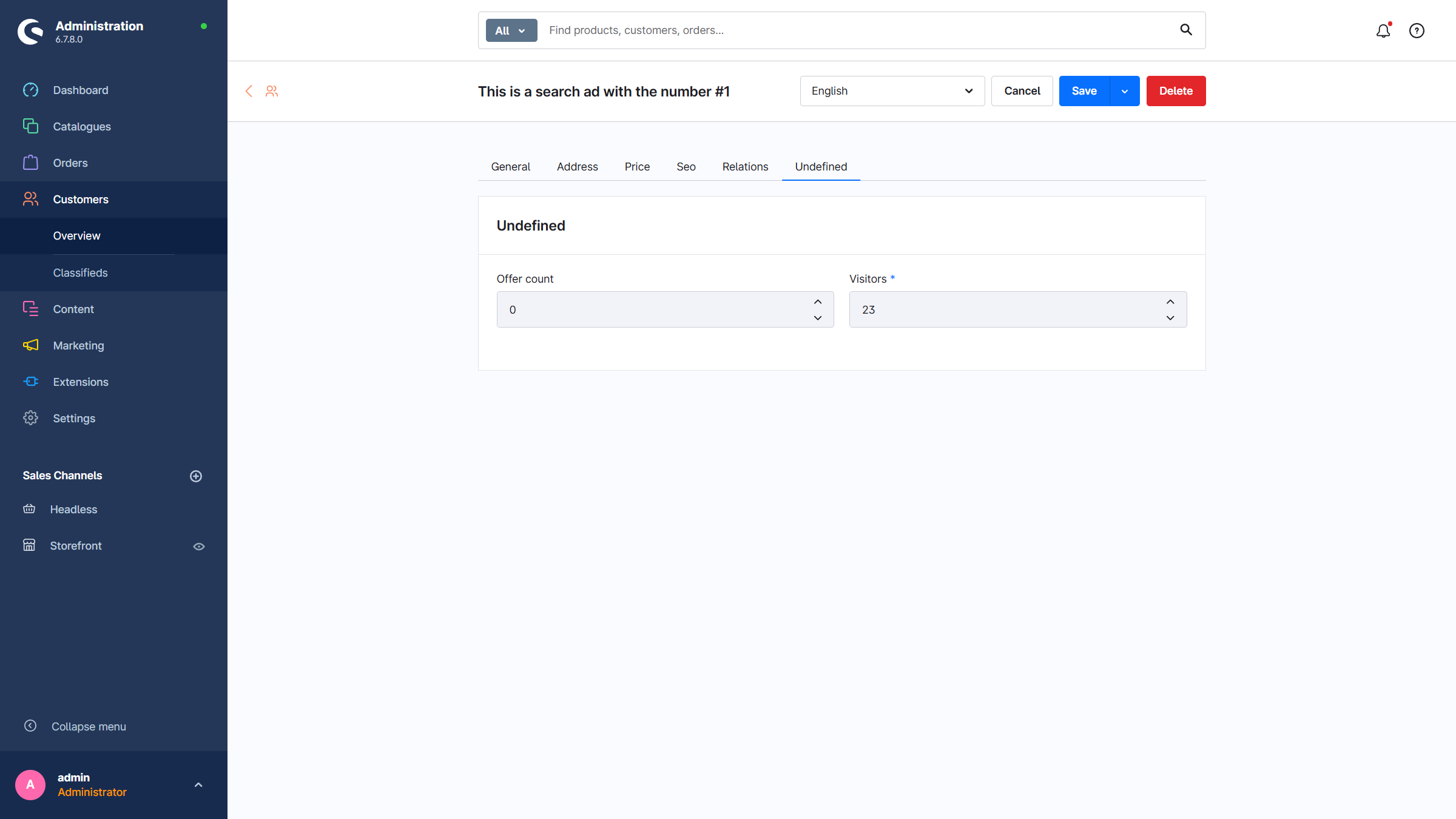Click the back arrow icon

(249, 91)
